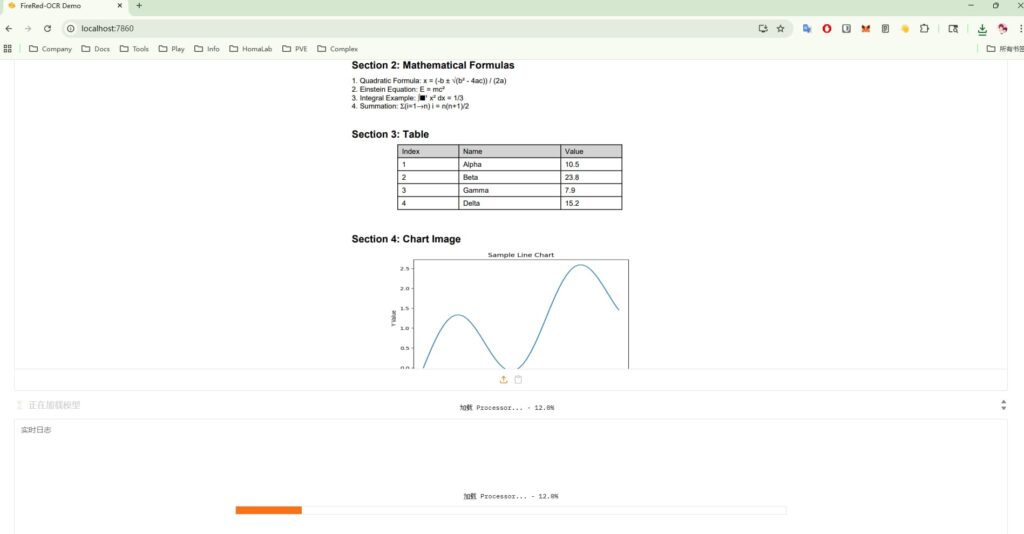Viewport: 1024px width, 534px height.
Task: Click the red Opera-style extension icon
Action: (x=827, y=29)
